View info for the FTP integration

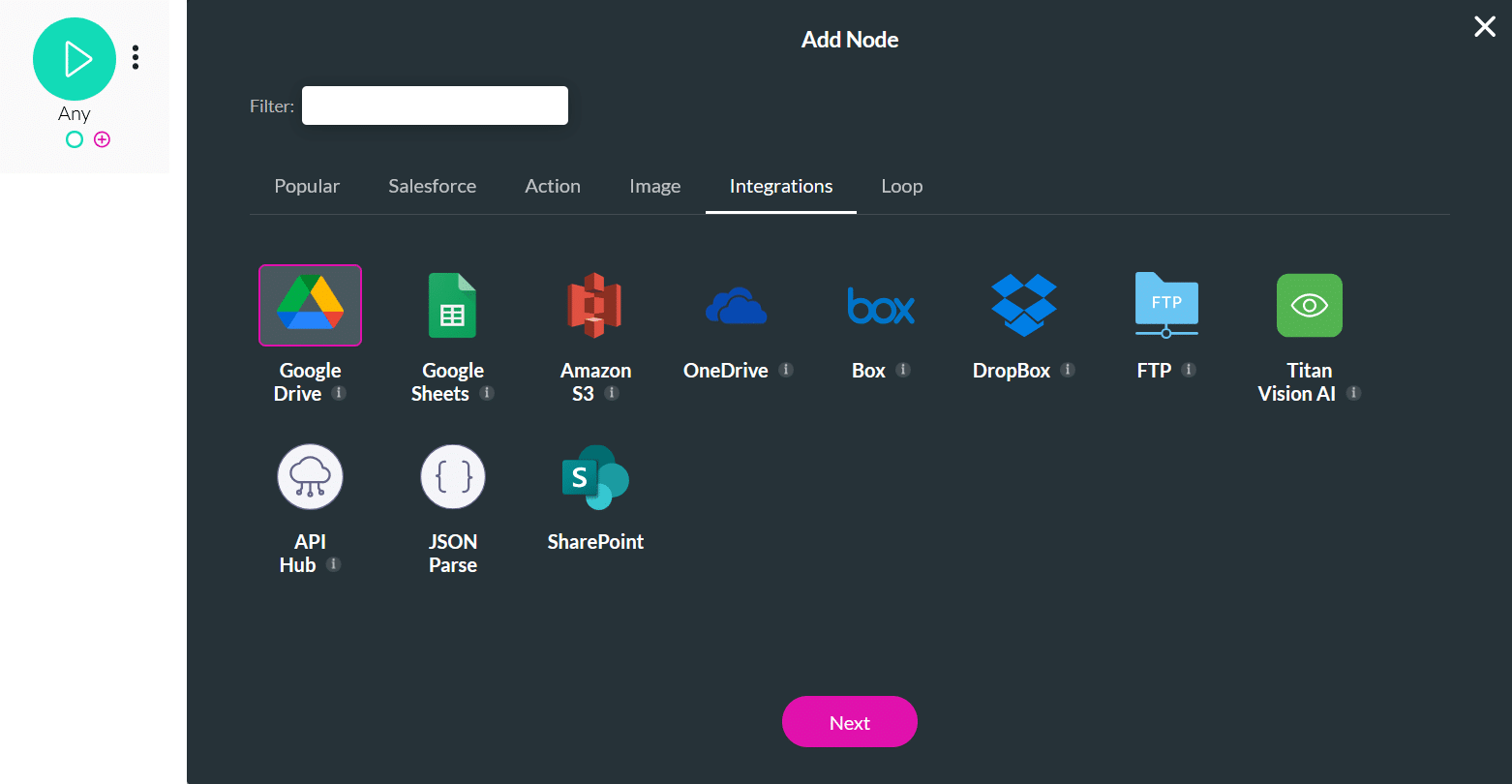pyautogui.click(x=1190, y=370)
